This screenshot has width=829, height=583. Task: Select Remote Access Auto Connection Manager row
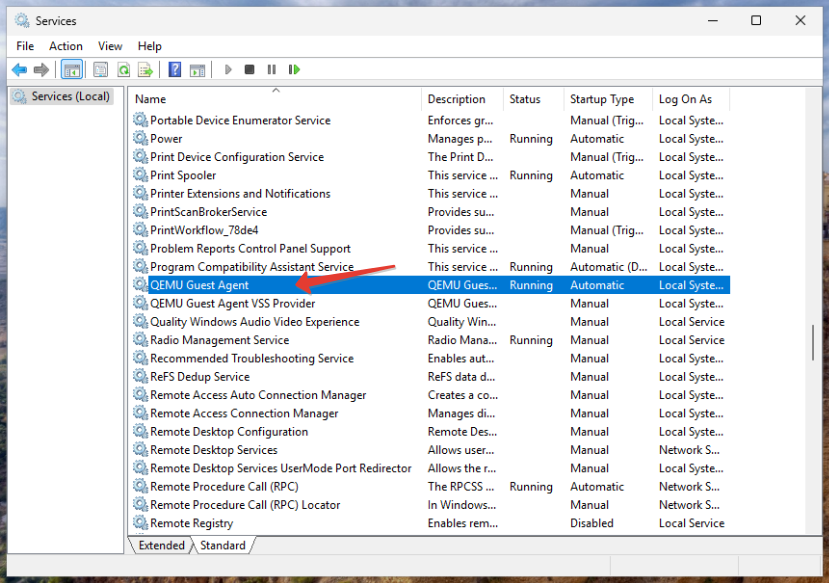(431, 395)
